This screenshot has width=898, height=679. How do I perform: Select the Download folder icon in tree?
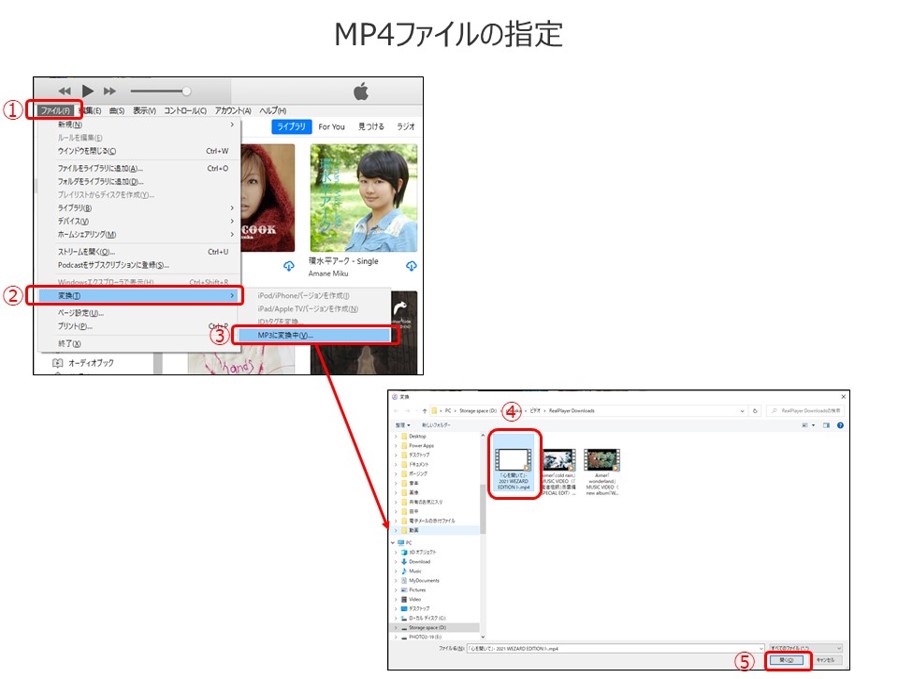[404, 562]
